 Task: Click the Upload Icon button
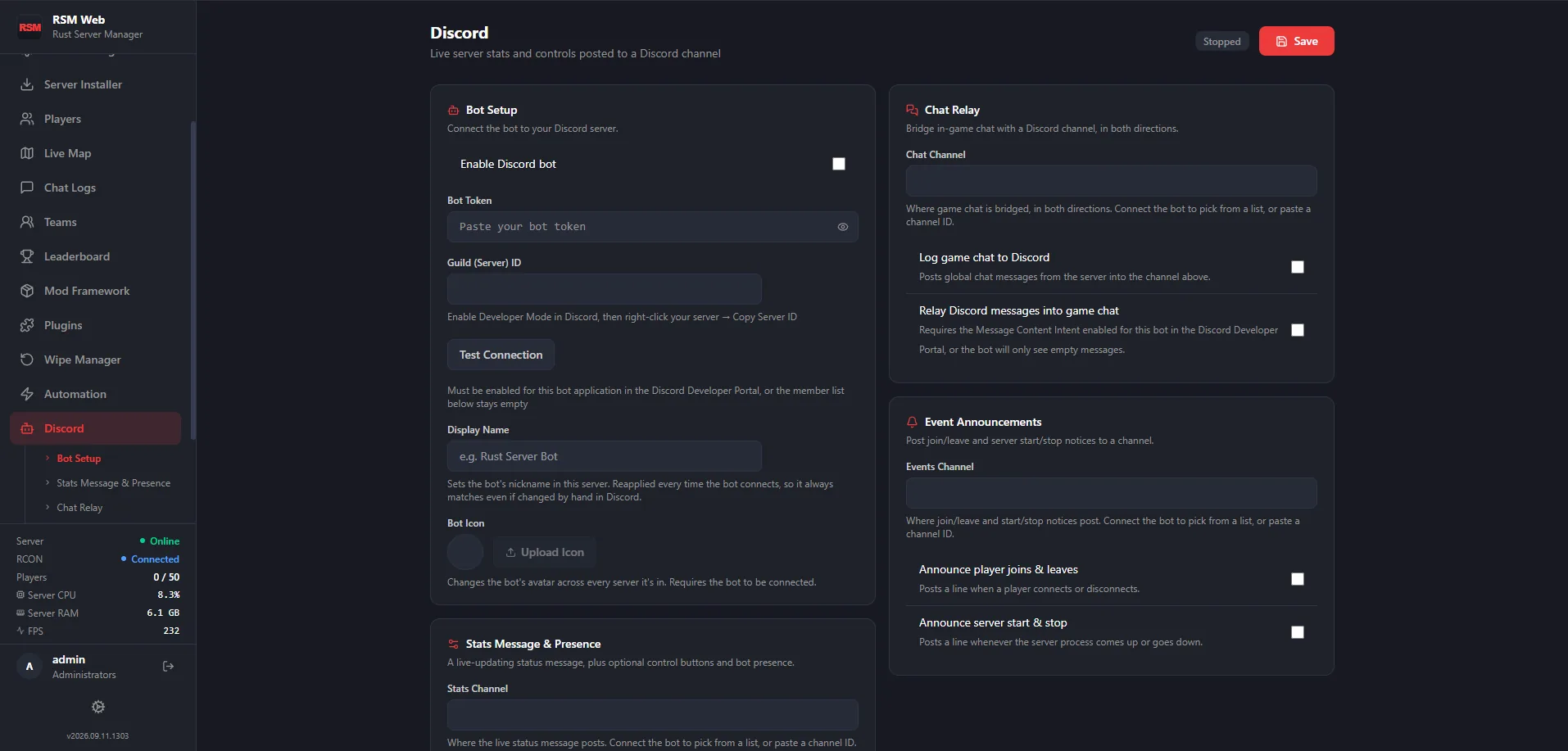pos(544,553)
